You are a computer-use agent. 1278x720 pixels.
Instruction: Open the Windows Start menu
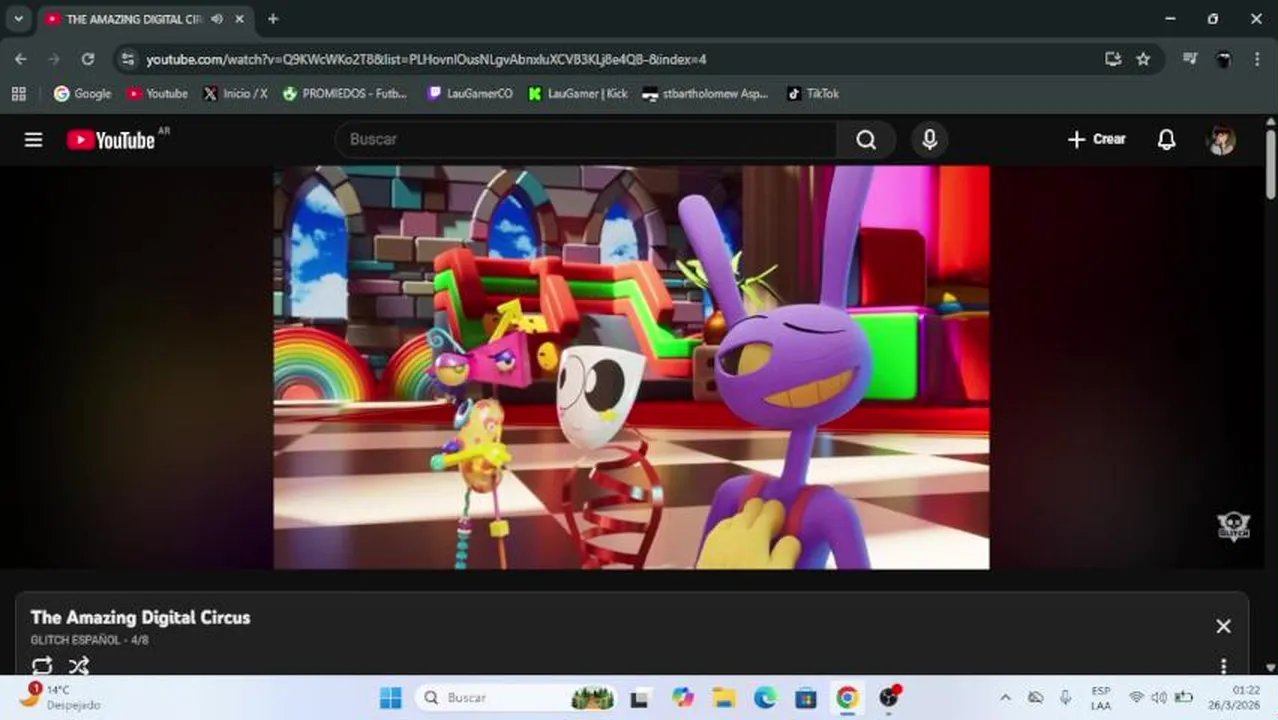(391, 697)
